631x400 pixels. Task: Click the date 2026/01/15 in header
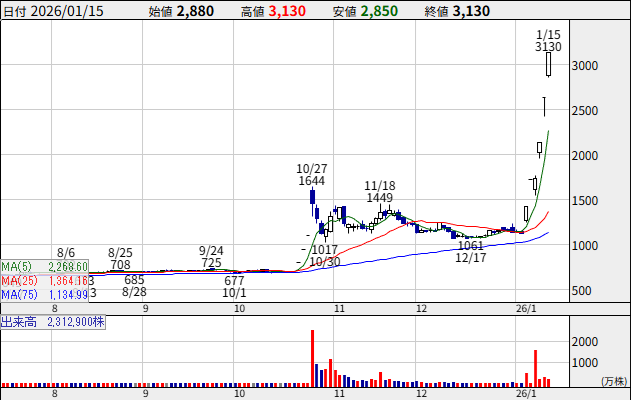67,11
